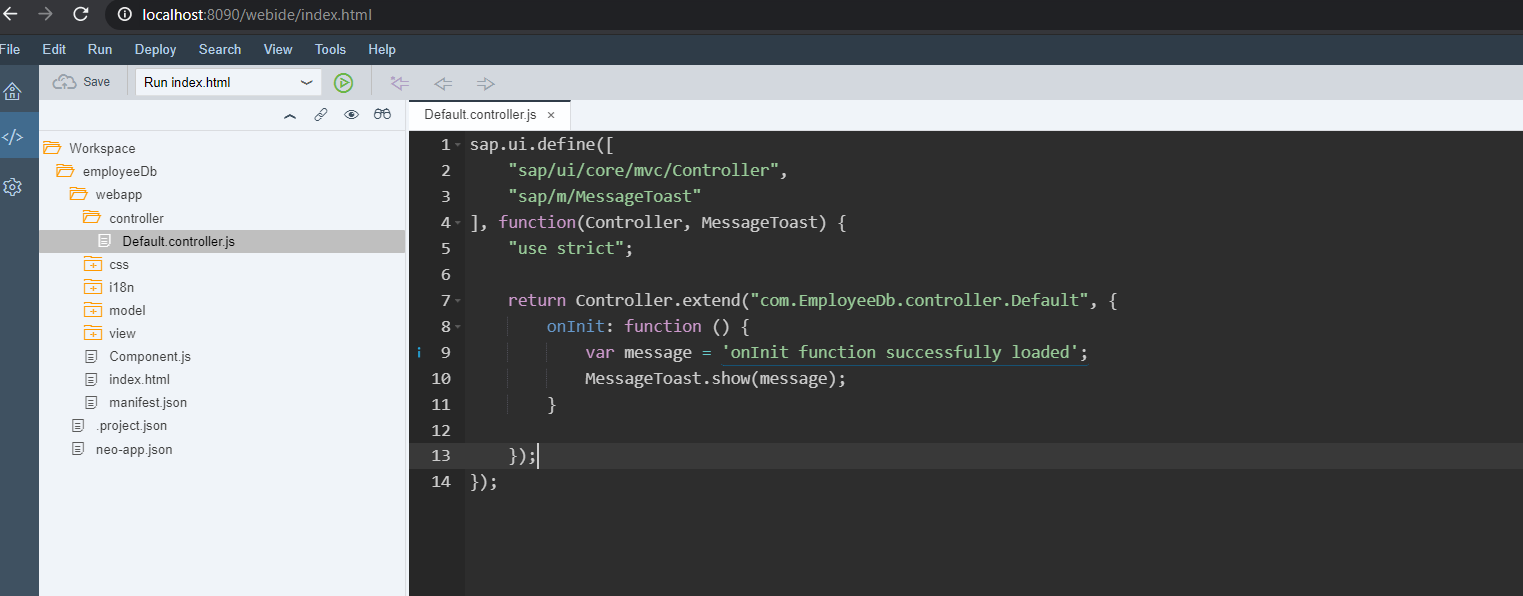
Task: Open the Edit menu
Action: point(54,49)
